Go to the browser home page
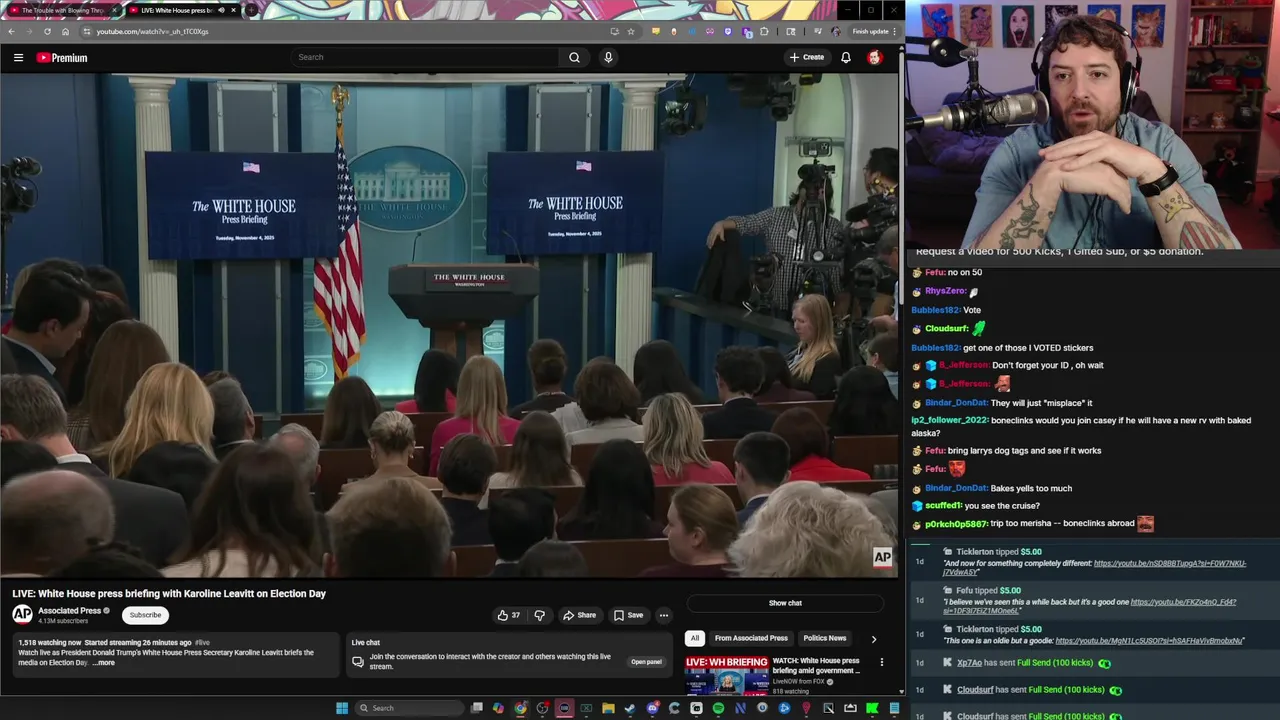The height and width of the screenshot is (720, 1280). 65,31
